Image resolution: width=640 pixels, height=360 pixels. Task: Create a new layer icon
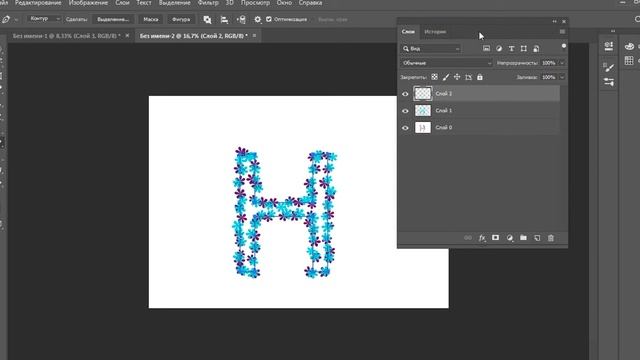[x=537, y=238]
